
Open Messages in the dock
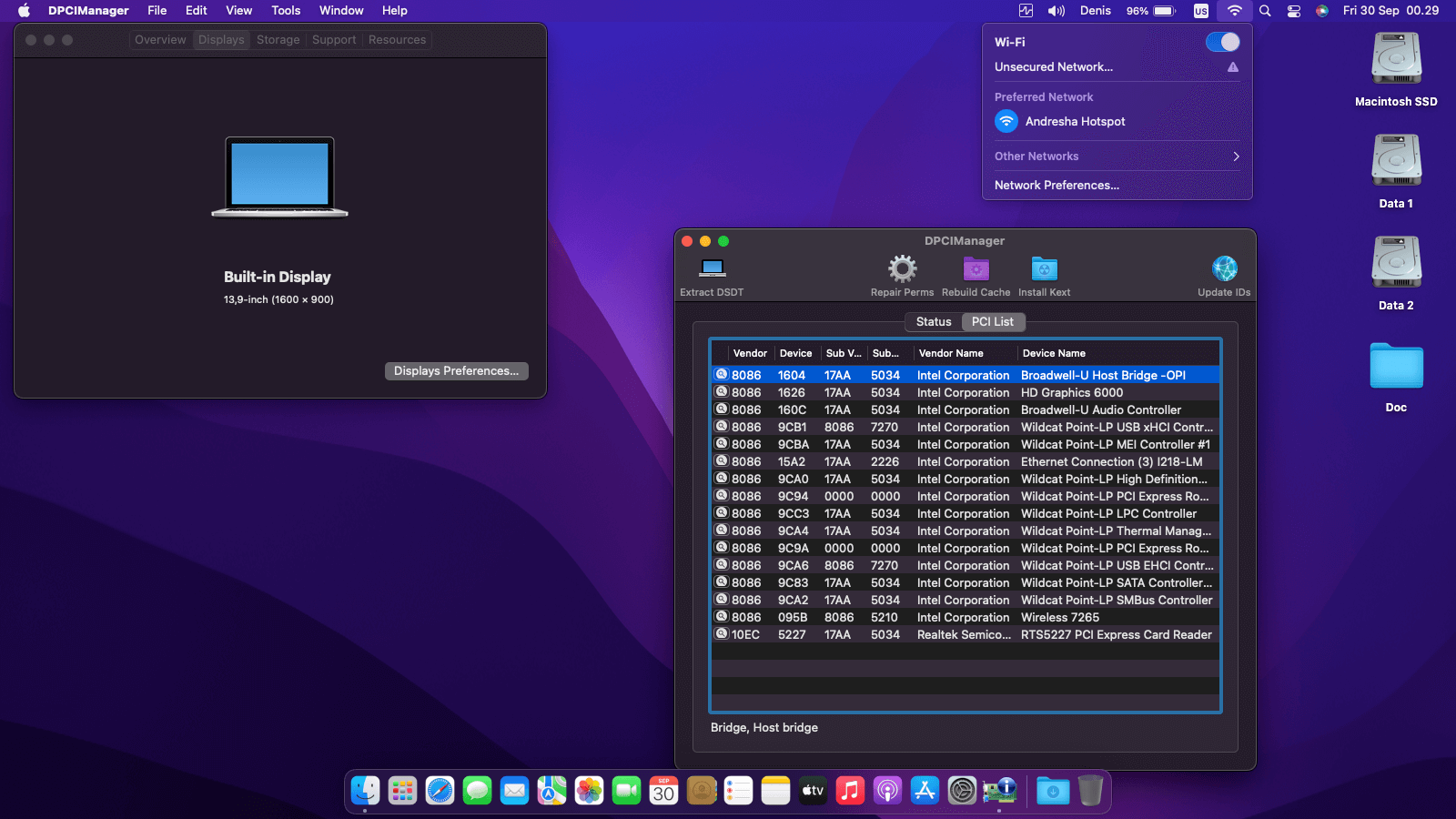[477, 791]
